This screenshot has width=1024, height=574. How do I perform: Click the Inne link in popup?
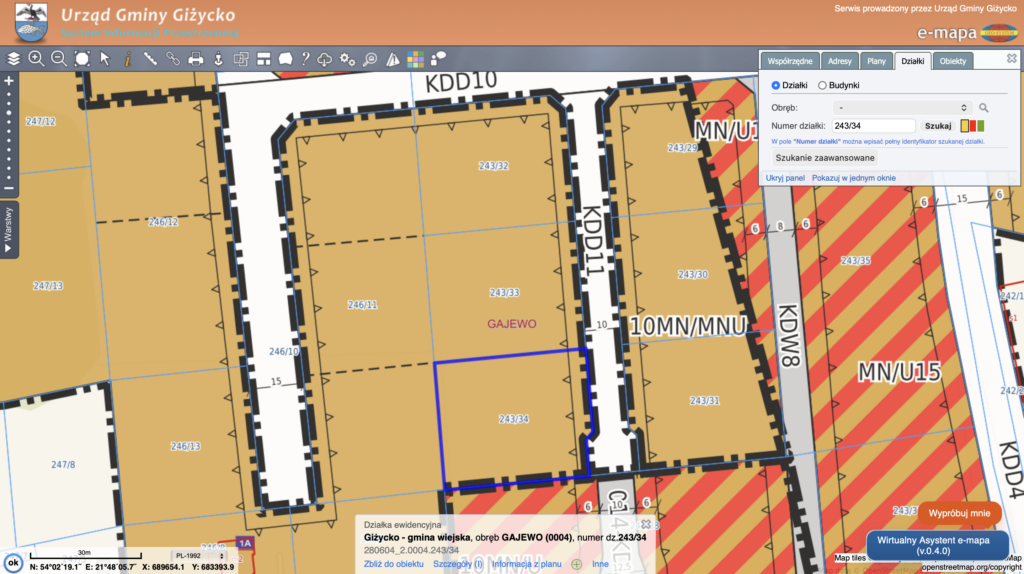[x=600, y=564]
